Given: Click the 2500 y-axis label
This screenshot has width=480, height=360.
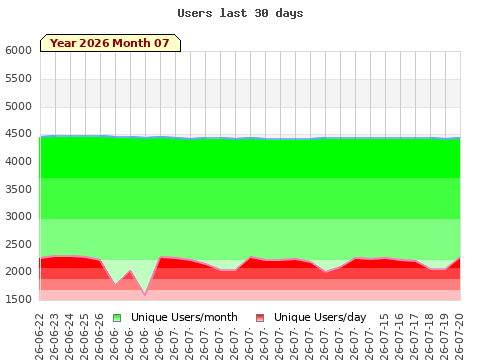Looking at the screenshot, I should coord(18,244).
